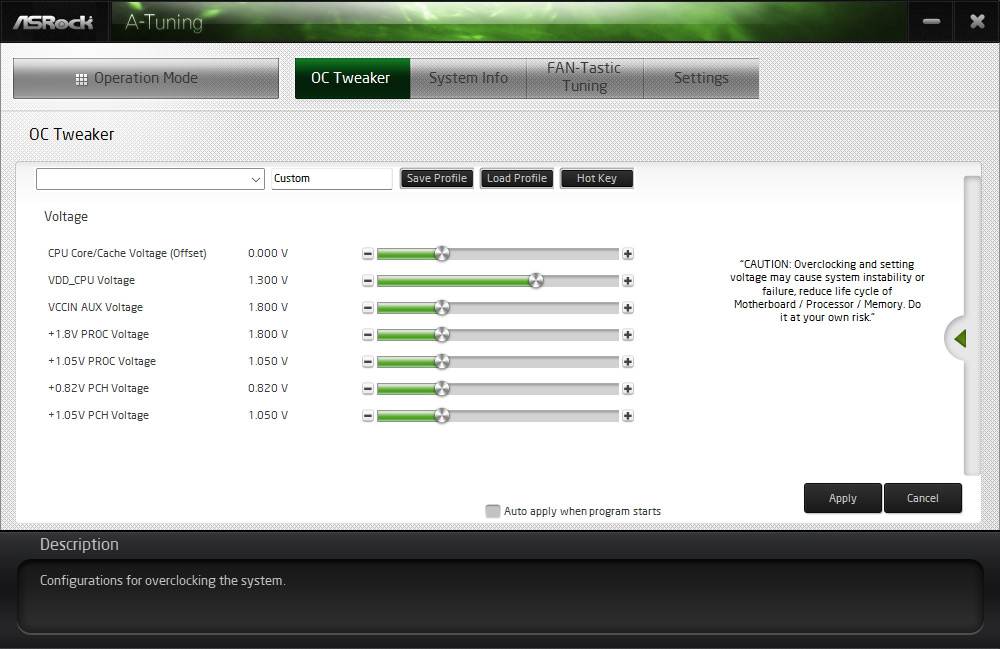Image resolution: width=1000 pixels, height=649 pixels.
Task: Open the Operation Mode section
Action: point(146,78)
